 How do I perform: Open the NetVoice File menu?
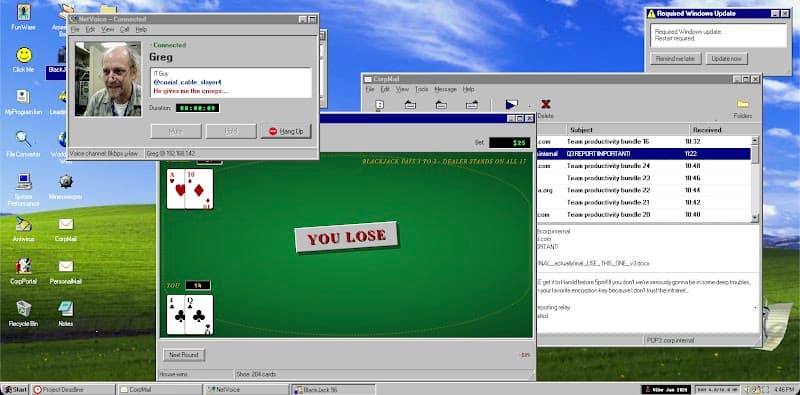75,30
